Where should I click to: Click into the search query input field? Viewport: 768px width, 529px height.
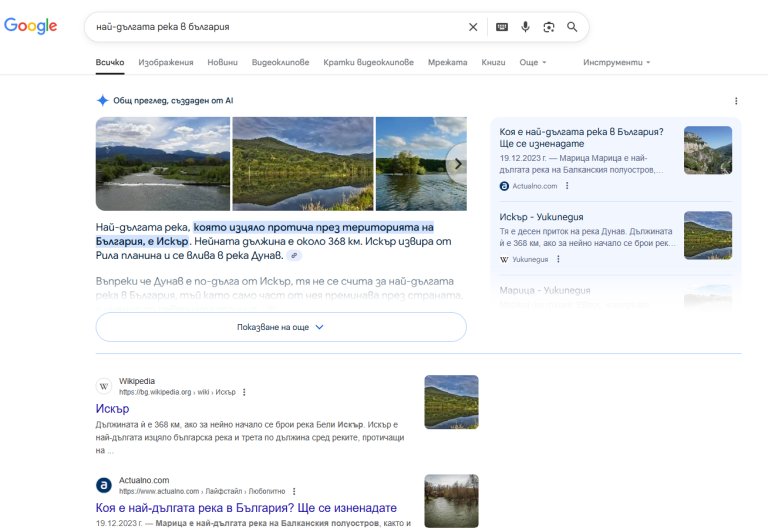(270, 27)
